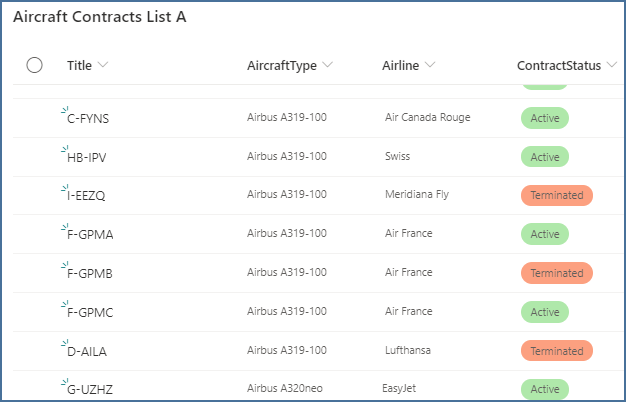Open the HB-IPV list item
This screenshot has width=626, height=402.
[86, 158]
